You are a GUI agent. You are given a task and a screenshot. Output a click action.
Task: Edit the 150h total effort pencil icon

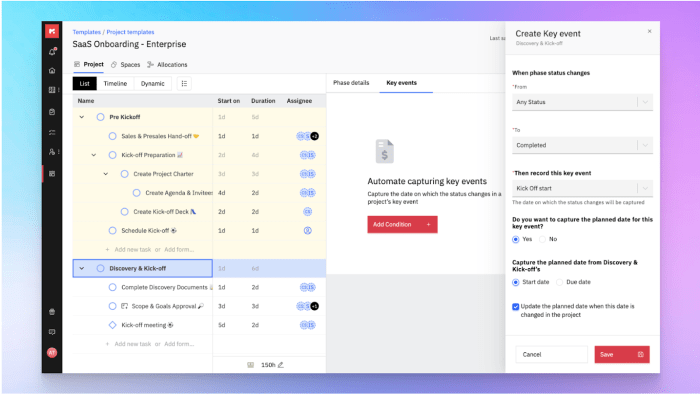(281, 365)
